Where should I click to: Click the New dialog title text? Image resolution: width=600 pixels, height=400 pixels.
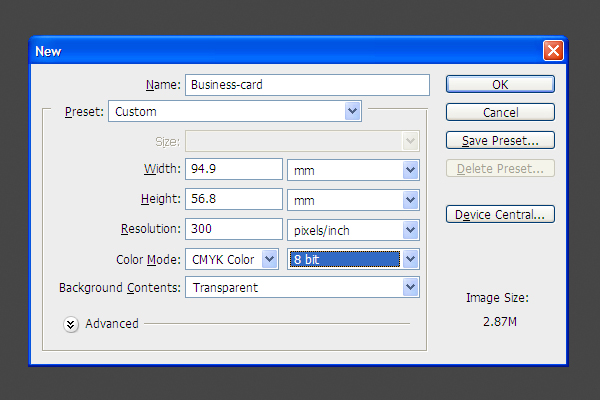point(48,51)
